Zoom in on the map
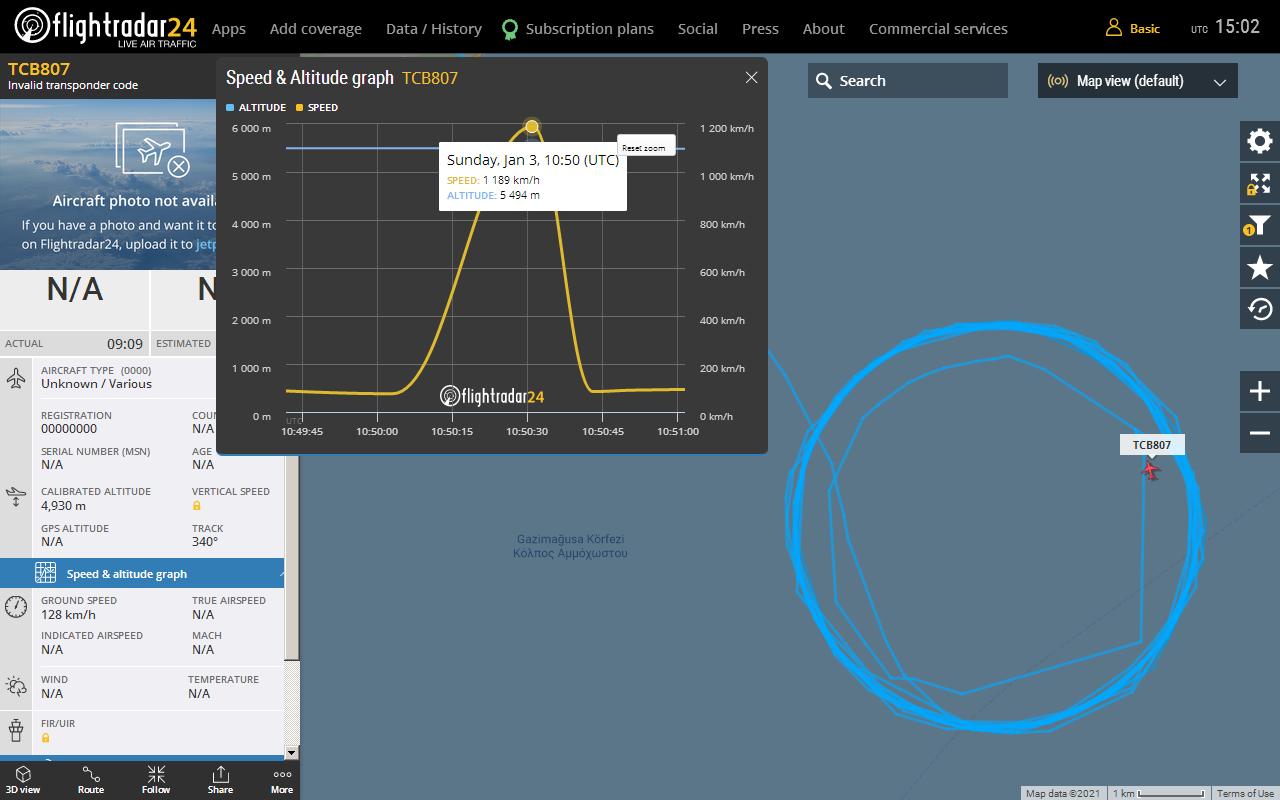The height and width of the screenshot is (800, 1280). pos(1260,391)
